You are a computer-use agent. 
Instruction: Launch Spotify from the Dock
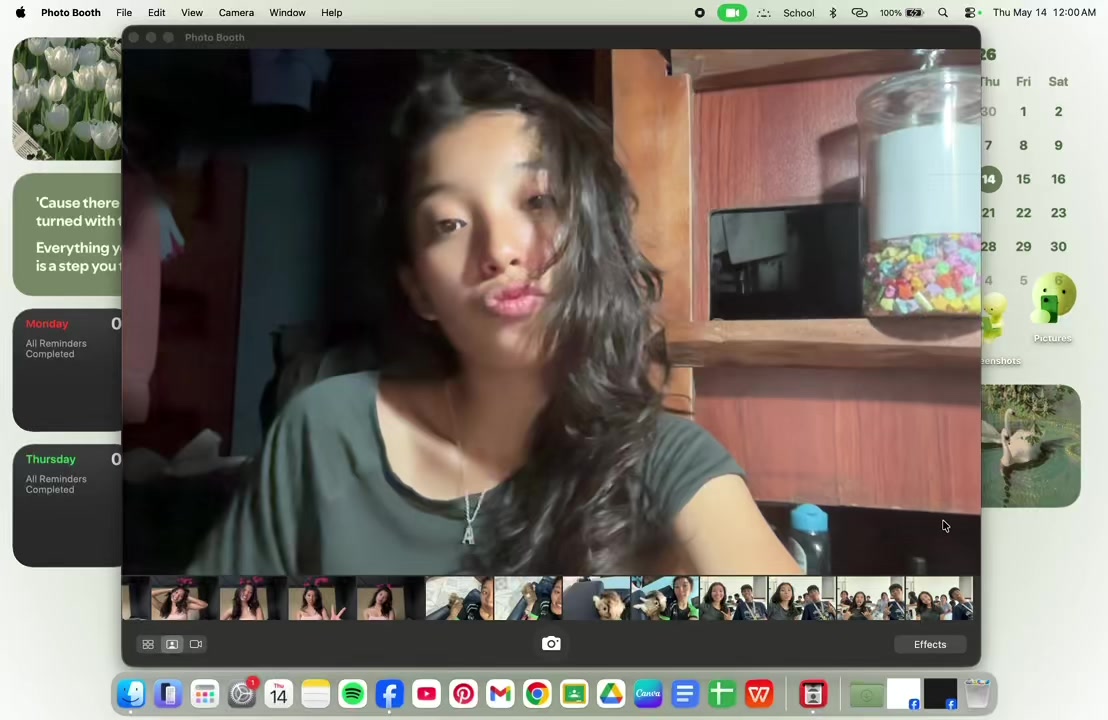tap(353, 694)
